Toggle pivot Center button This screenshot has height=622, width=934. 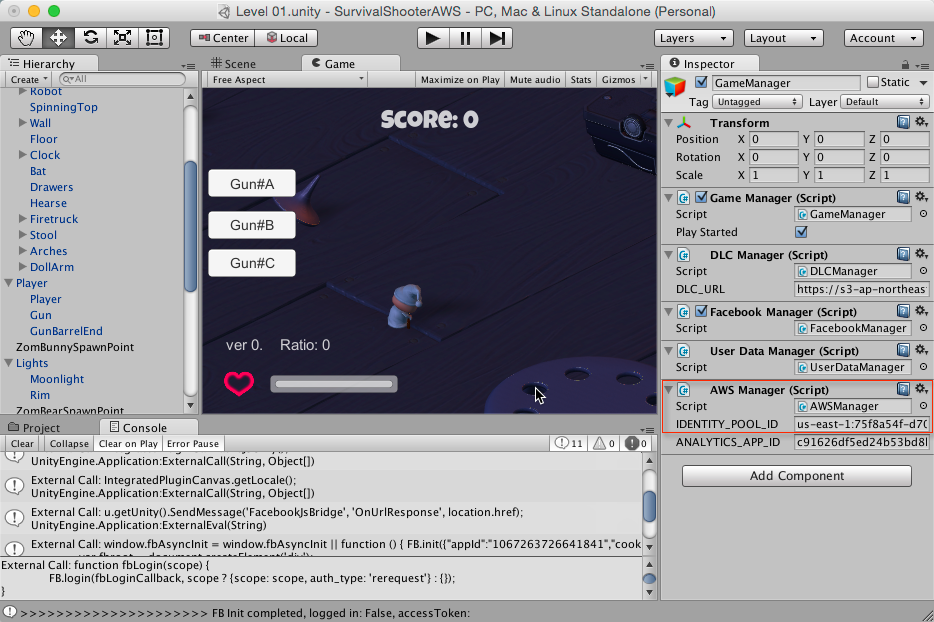click(x=223, y=38)
